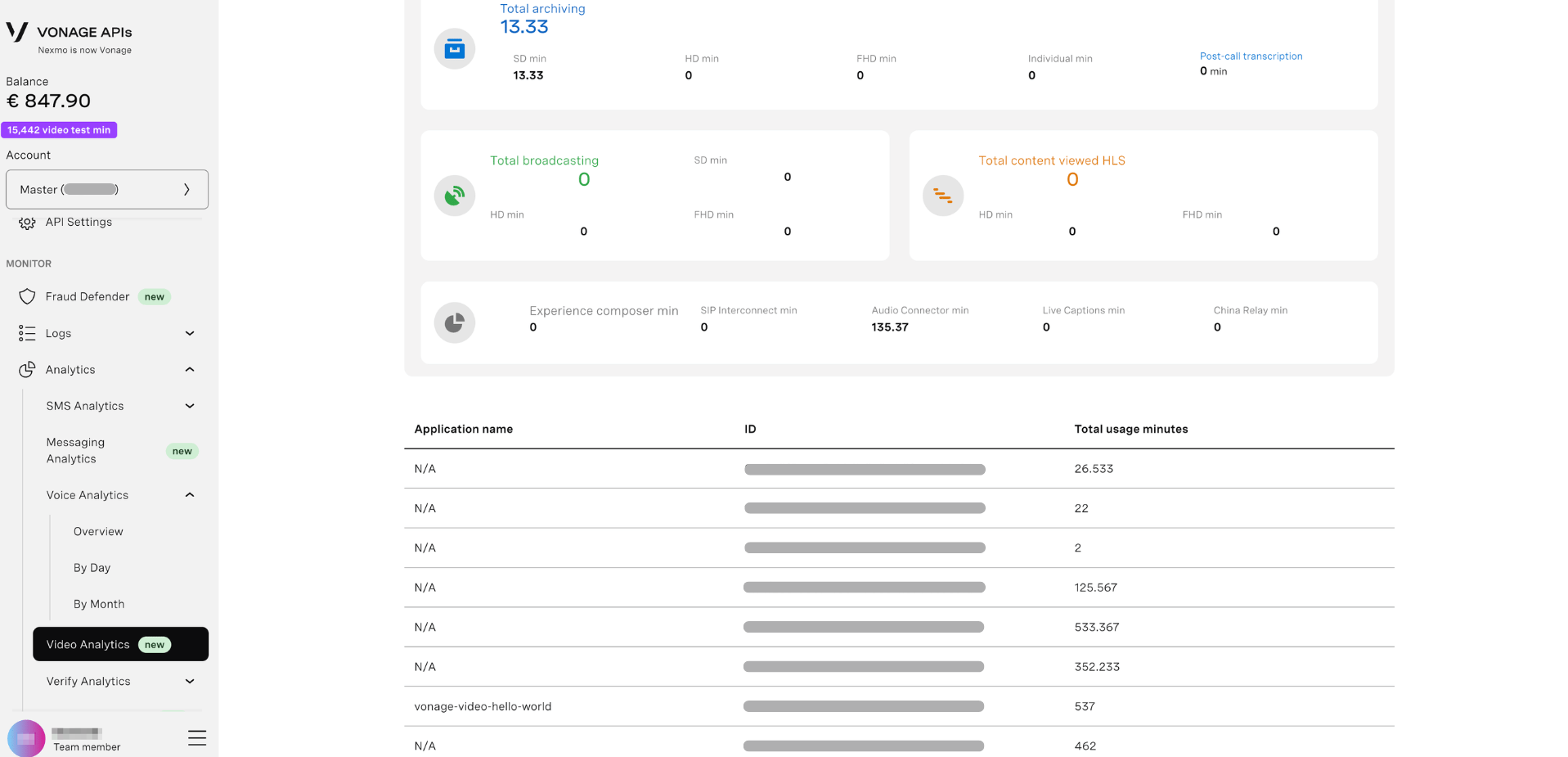Click the SIP Interconnect min label

coord(748,310)
